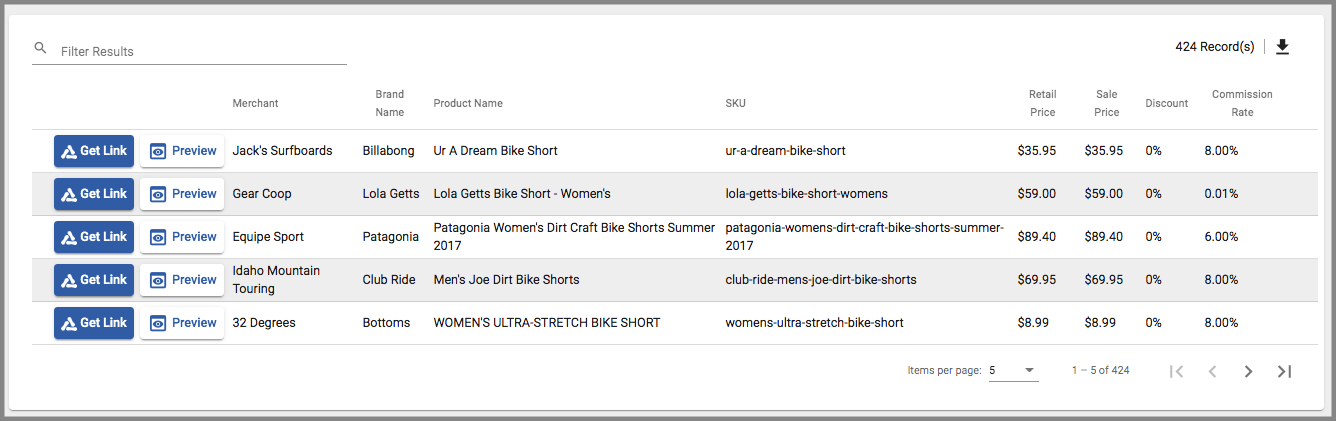The image size is (1336, 421).
Task: Download the 424 records as a file
Action: [1282, 47]
